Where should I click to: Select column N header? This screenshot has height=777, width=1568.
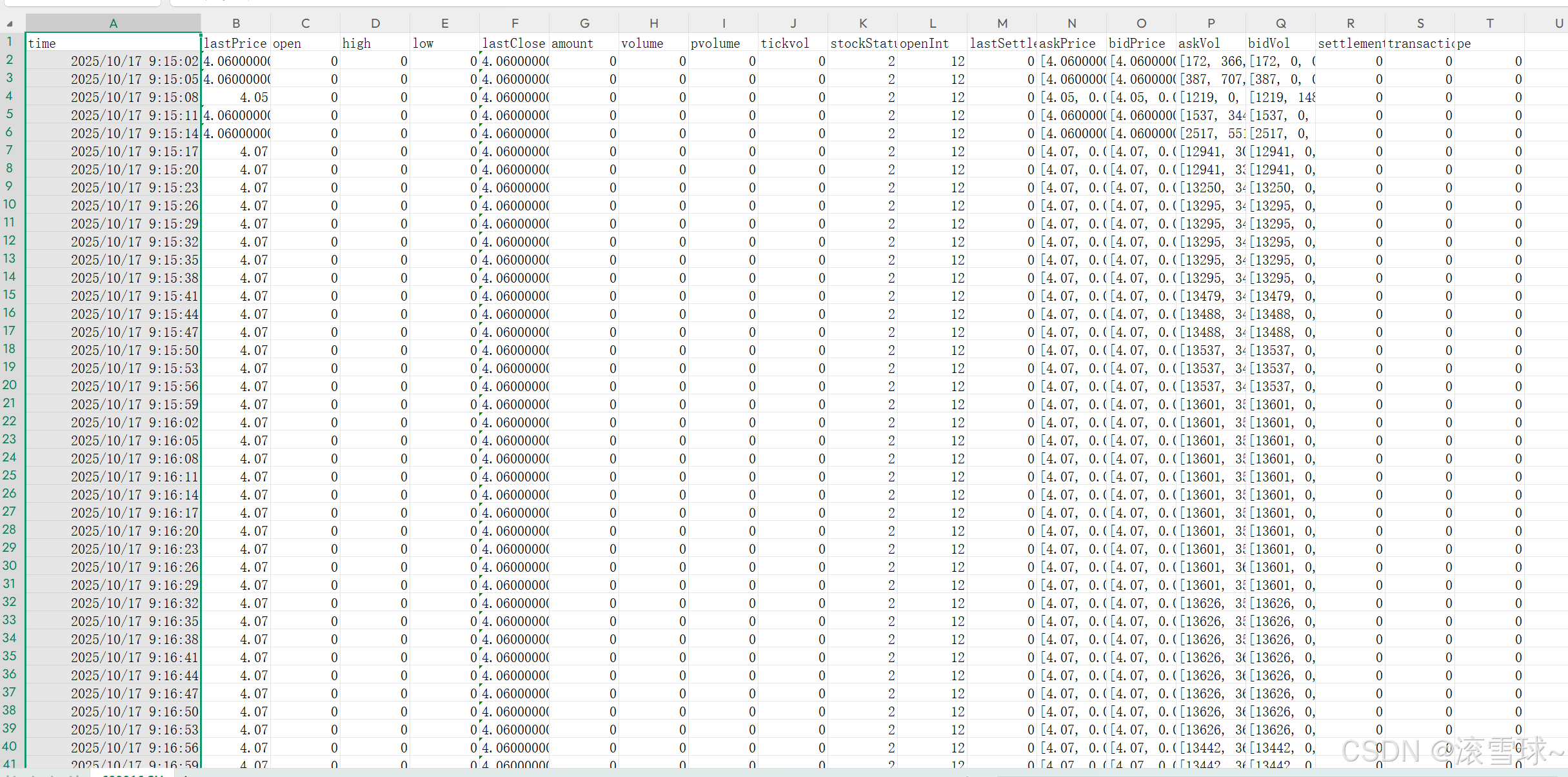coord(1071,23)
